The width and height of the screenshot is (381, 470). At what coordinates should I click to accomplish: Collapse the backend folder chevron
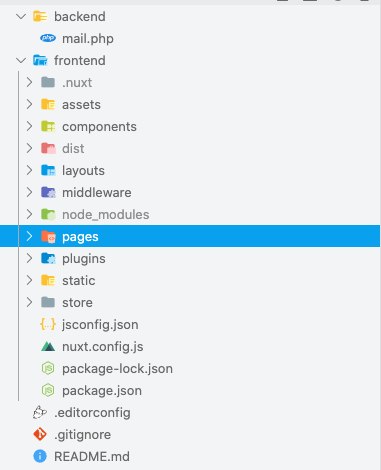21,16
